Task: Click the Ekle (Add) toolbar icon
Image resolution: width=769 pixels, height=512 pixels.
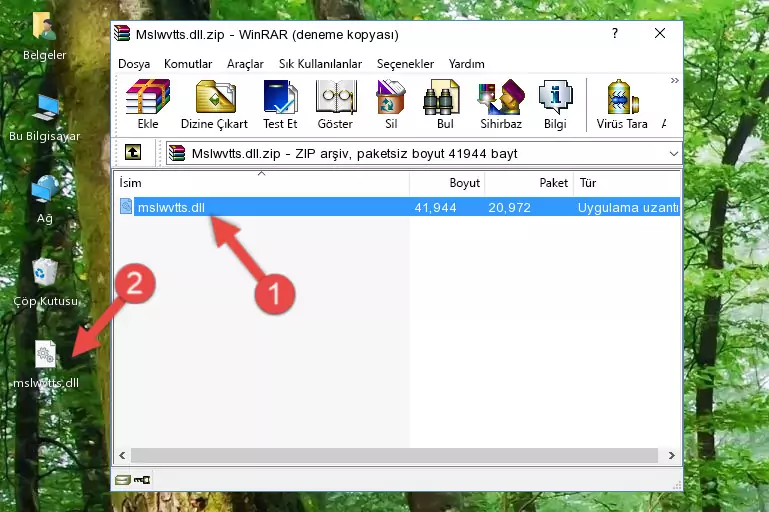Action: click(x=148, y=104)
